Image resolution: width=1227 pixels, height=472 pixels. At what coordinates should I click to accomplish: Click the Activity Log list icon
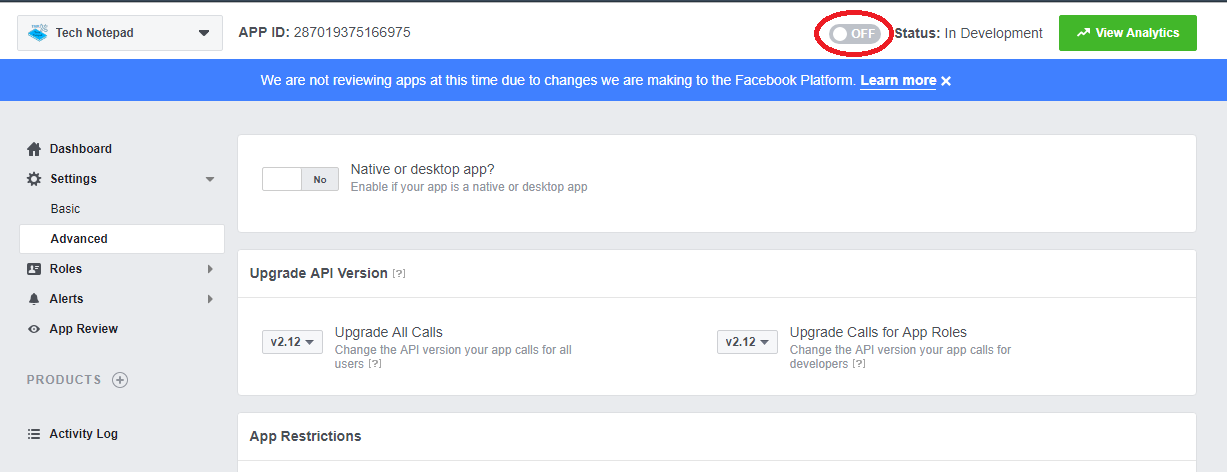(x=34, y=434)
